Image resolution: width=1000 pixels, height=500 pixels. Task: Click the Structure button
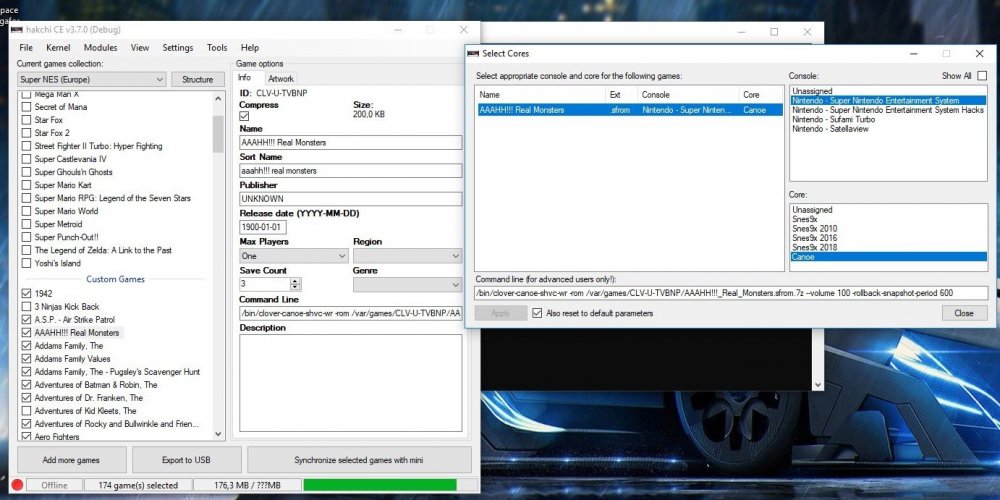pyautogui.click(x=198, y=79)
